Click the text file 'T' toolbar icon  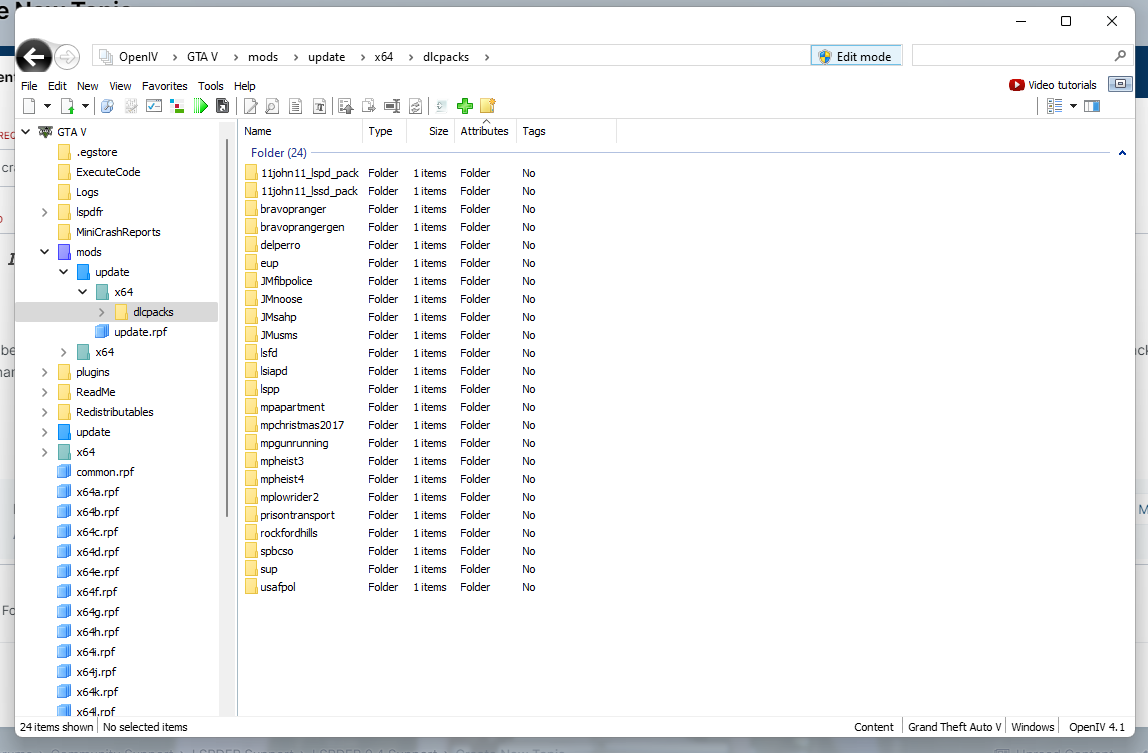click(320, 106)
